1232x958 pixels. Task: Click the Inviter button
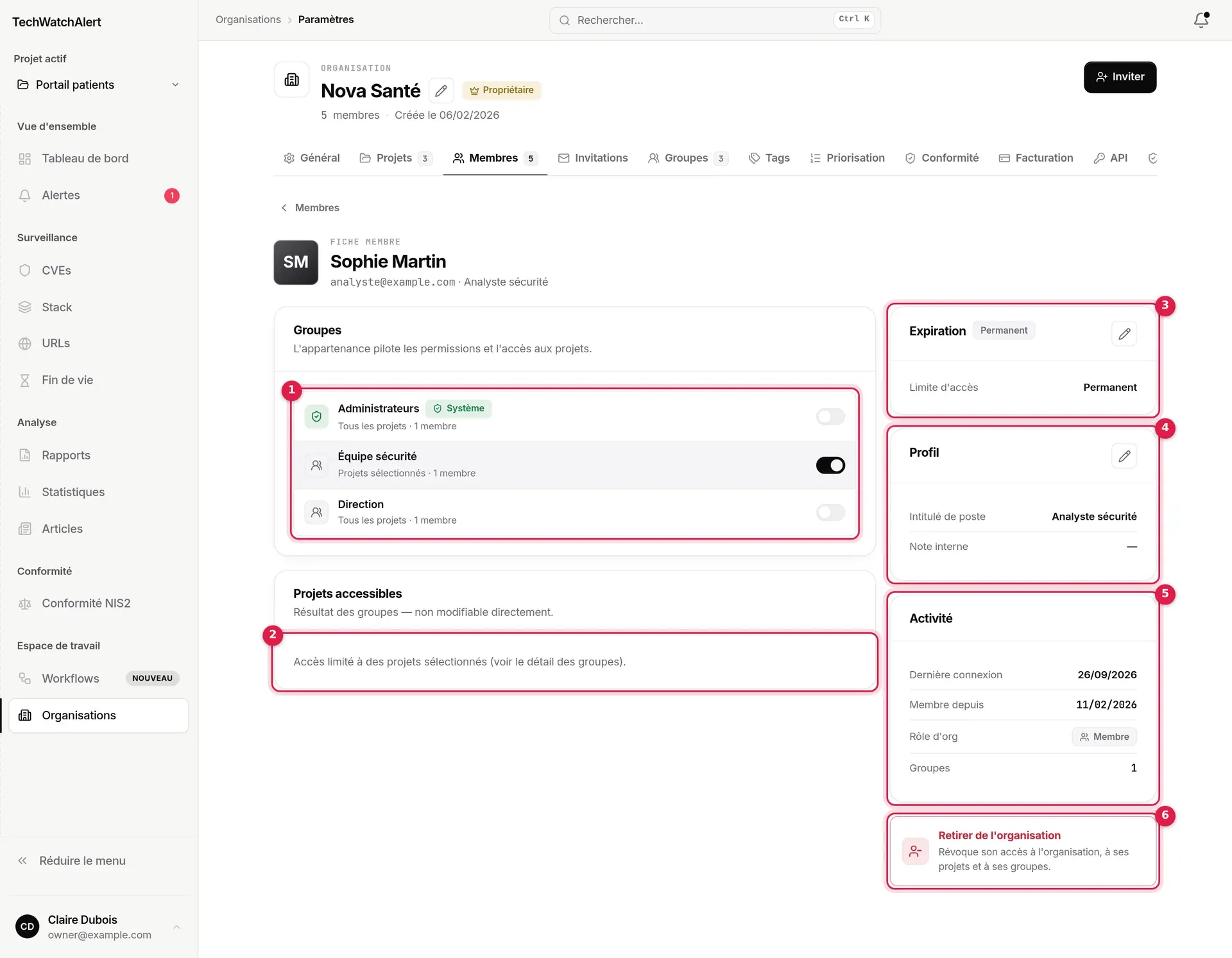1120,77
